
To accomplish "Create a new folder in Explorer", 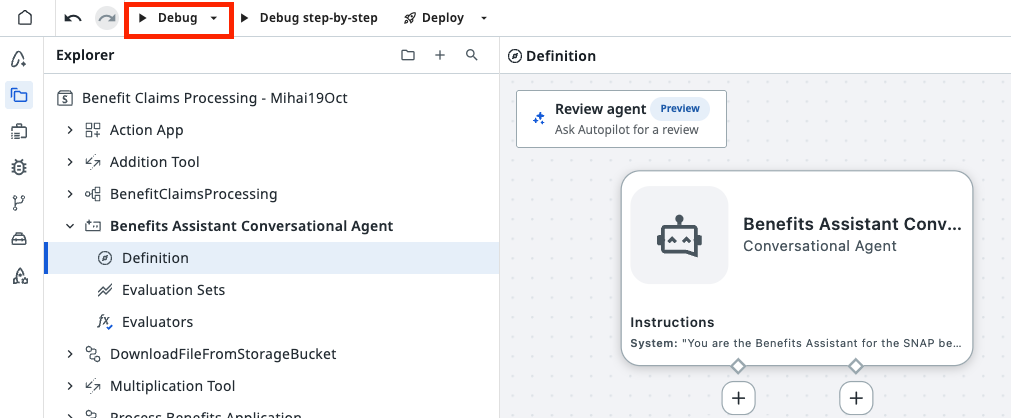I will point(407,55).
